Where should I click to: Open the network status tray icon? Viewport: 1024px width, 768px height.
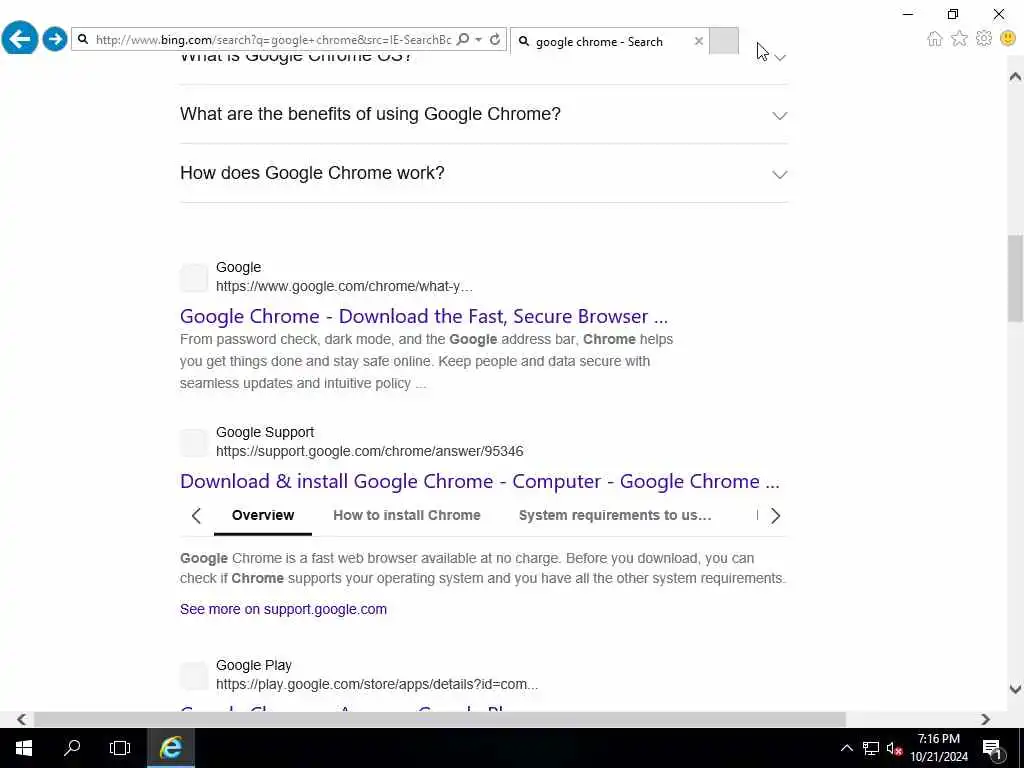[x=871, y=748]
